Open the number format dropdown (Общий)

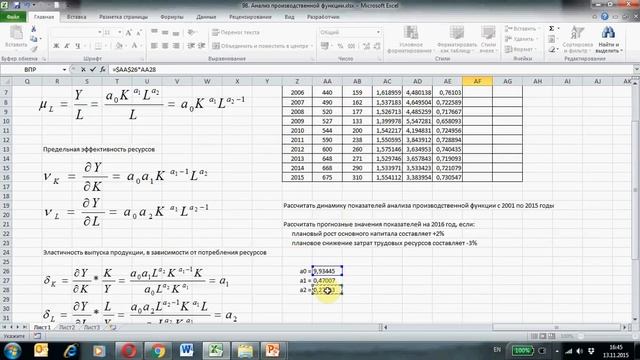(x=378, y=32)
